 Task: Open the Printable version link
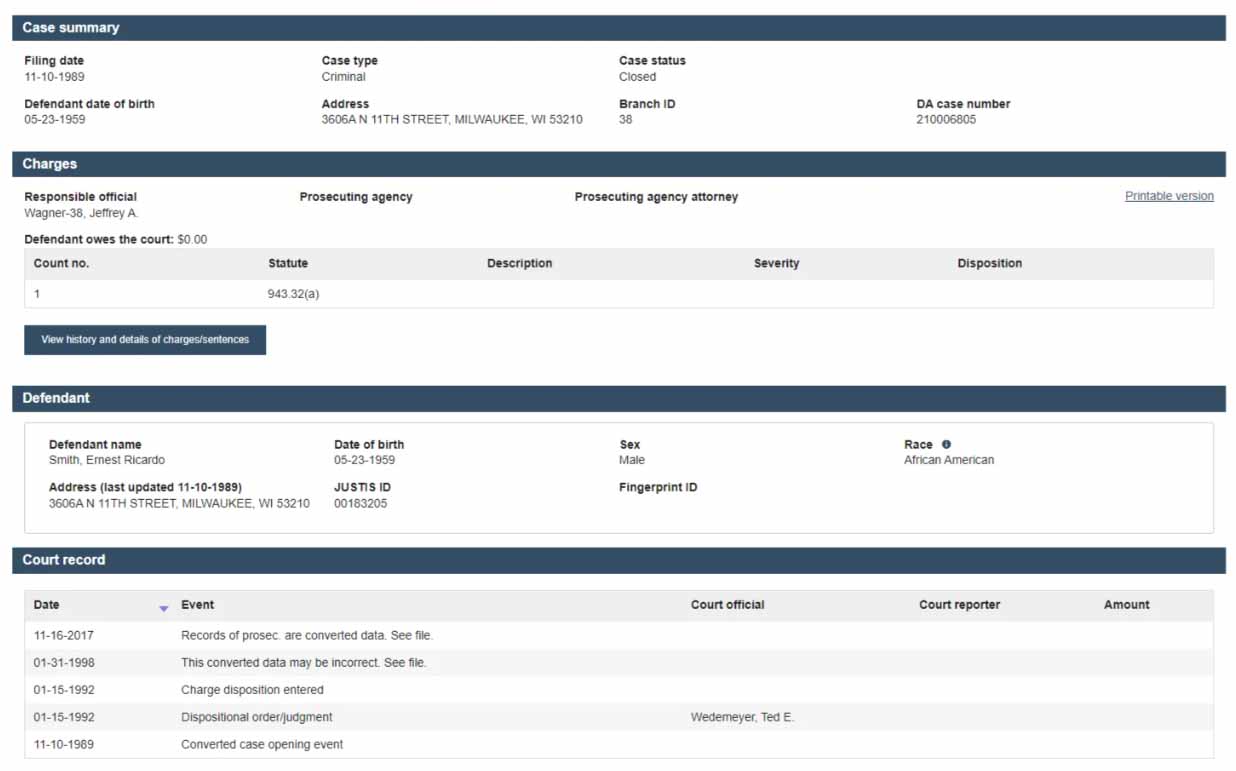pos(1168,196)
